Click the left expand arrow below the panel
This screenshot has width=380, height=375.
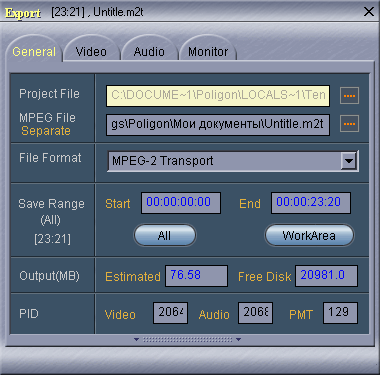[136, 339]
